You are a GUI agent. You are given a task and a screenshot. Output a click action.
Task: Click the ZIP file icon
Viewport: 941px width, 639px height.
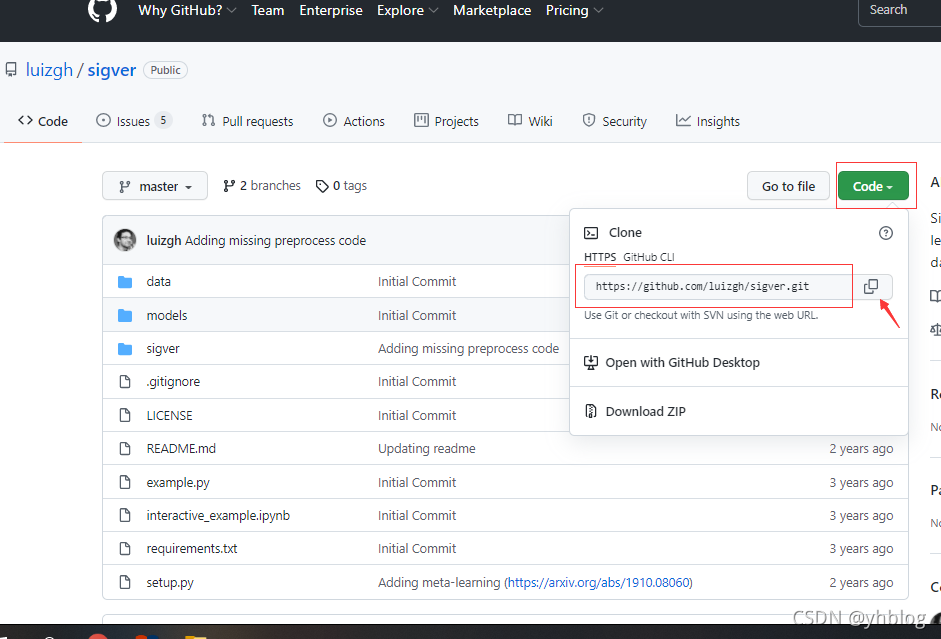tap(591, 411)
